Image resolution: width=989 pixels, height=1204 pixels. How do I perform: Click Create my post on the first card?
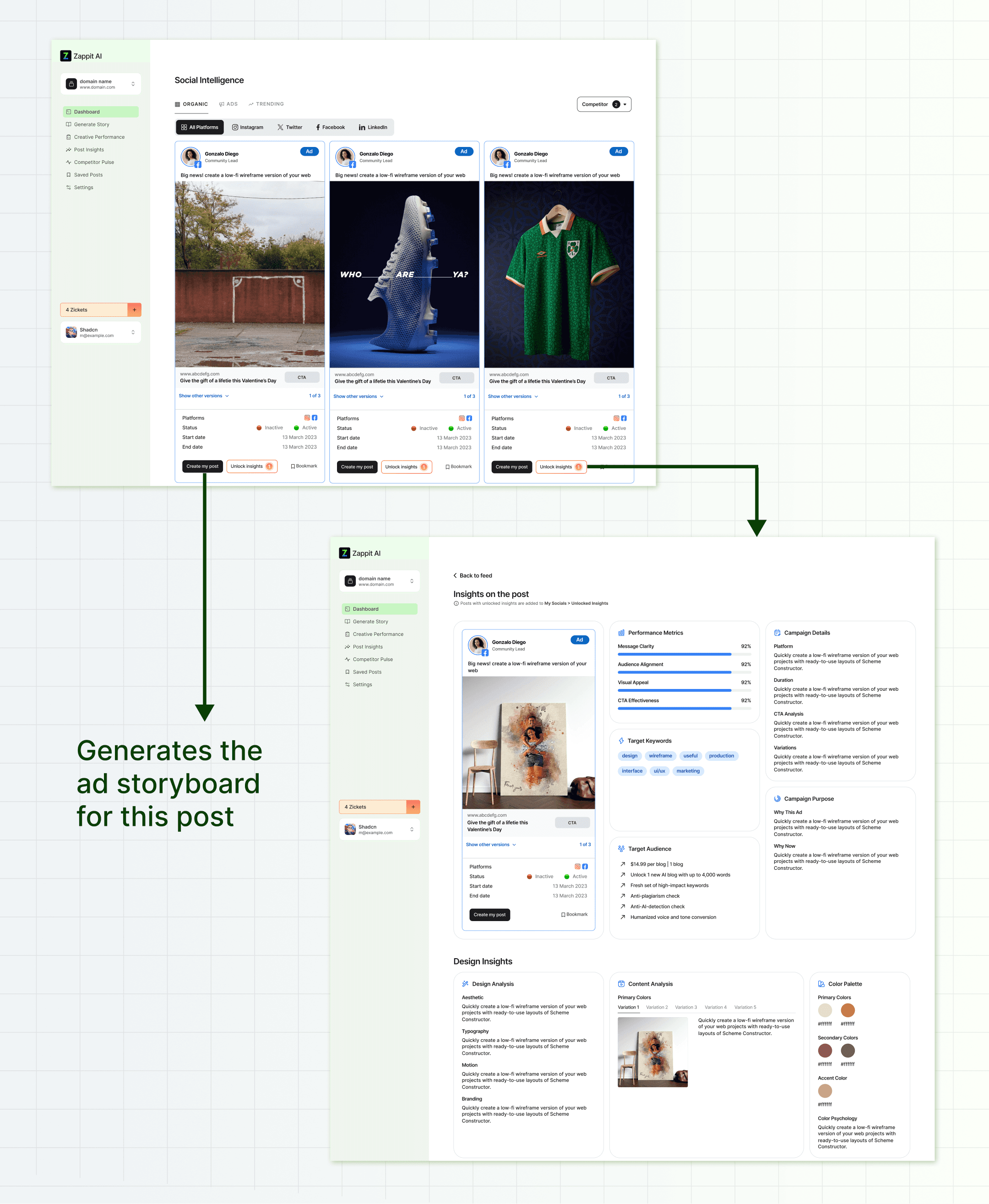point(202,466)
